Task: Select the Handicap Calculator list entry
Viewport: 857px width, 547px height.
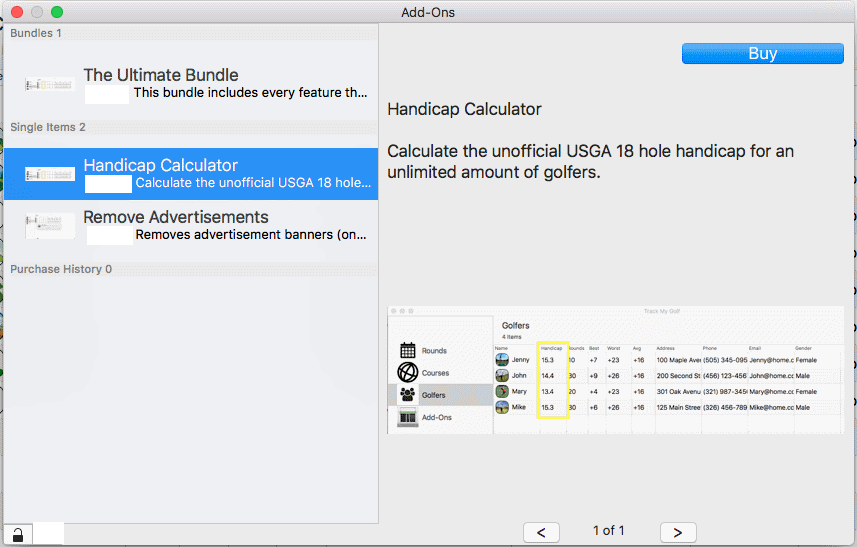Action: point(191,174)
